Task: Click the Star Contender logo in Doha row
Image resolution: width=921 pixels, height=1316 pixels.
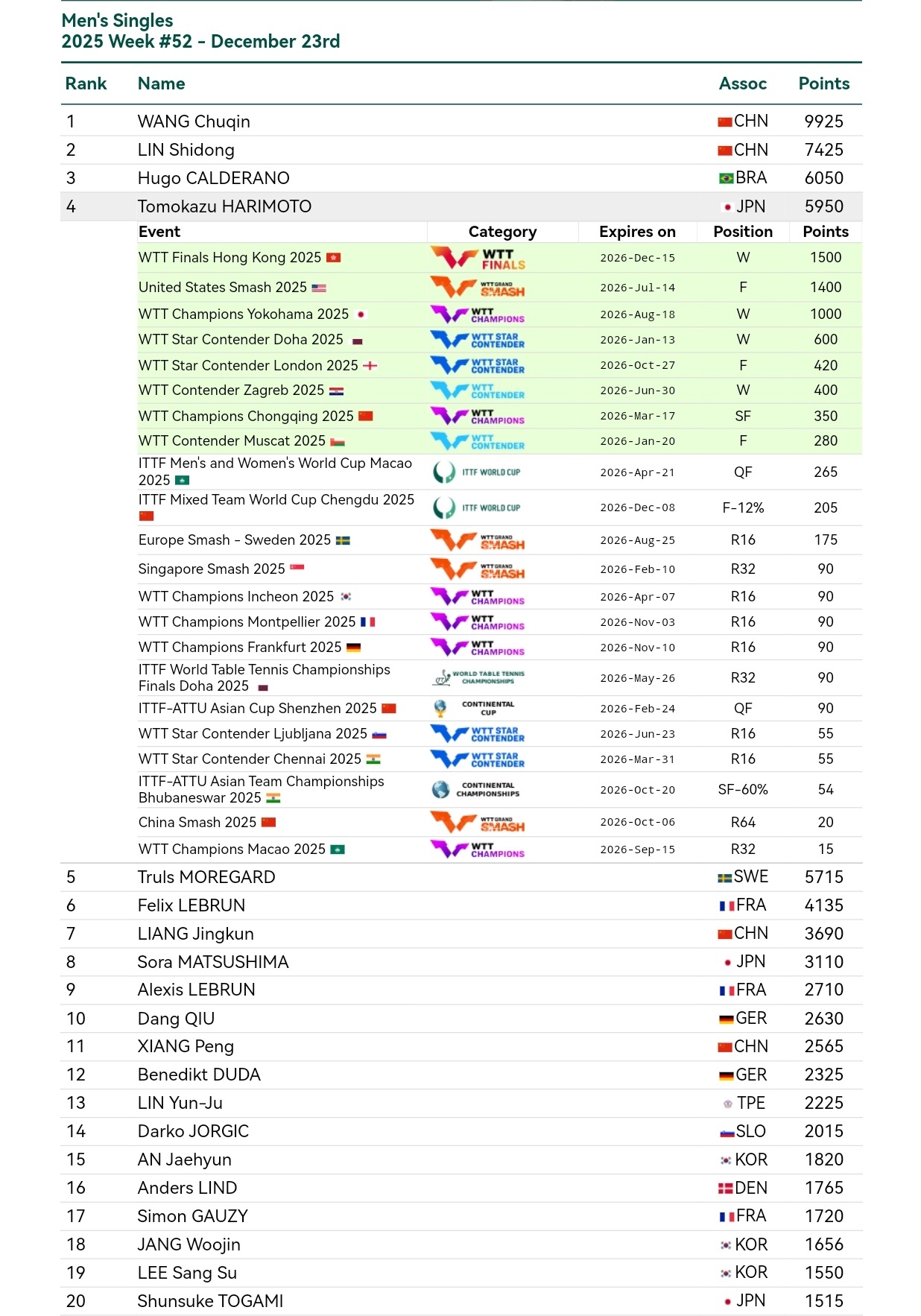Action: pos(478,340)
